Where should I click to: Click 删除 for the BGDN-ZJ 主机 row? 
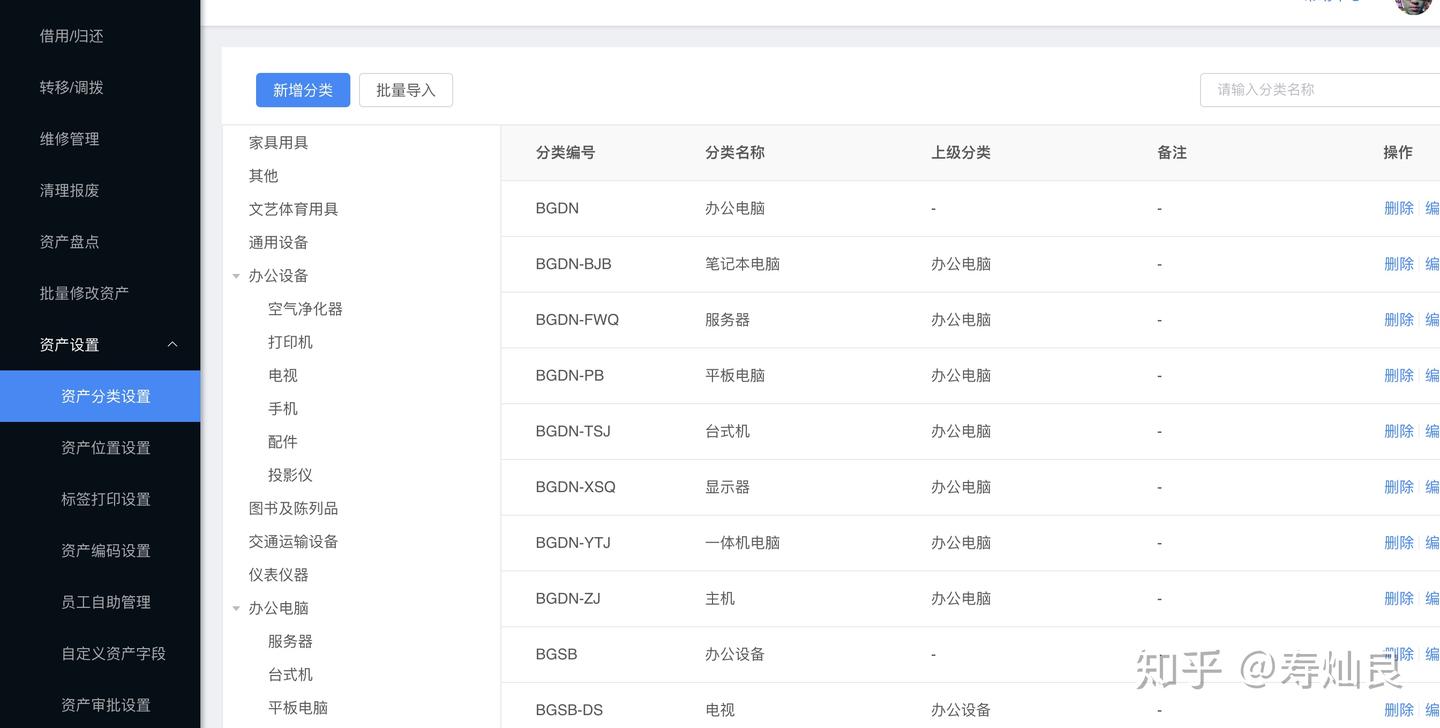click(1398, 598)
